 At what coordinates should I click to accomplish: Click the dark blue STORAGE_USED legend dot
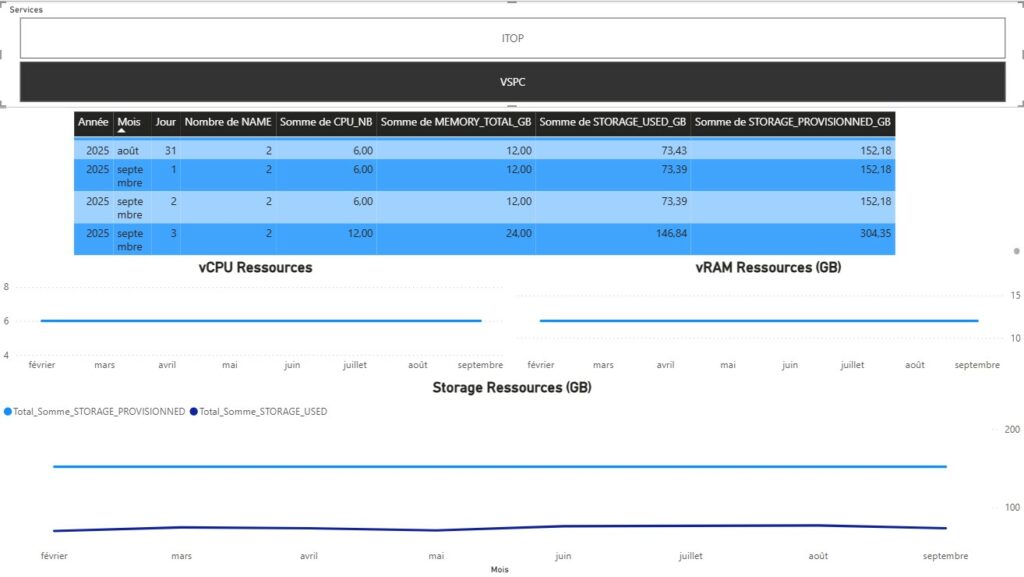pos(194,411)
